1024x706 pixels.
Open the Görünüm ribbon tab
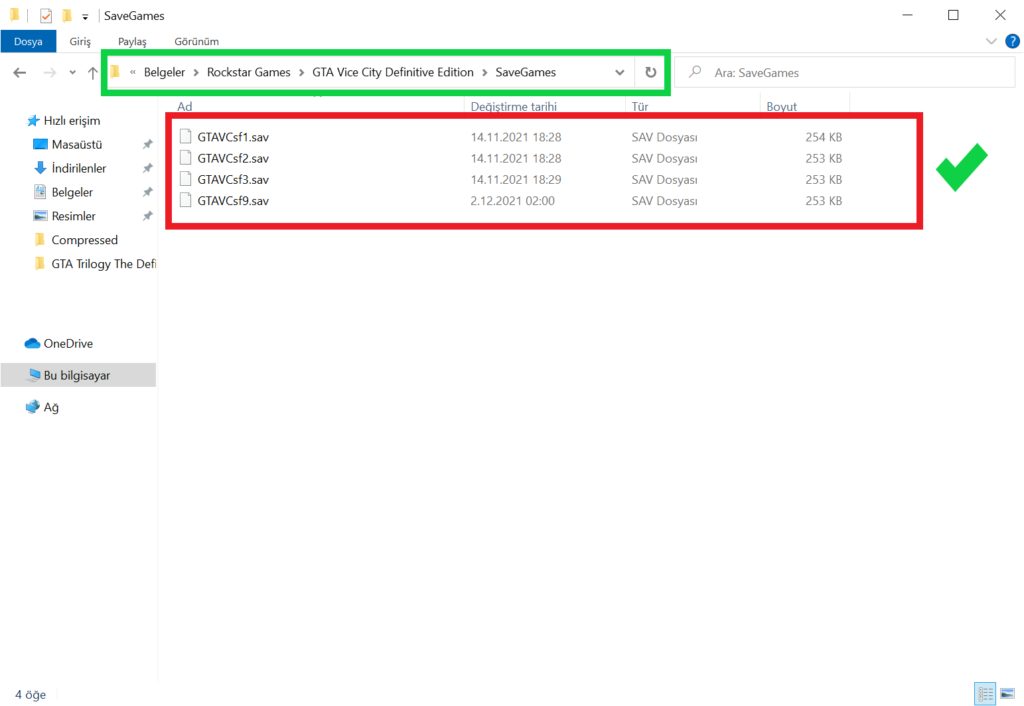(197, 41)
